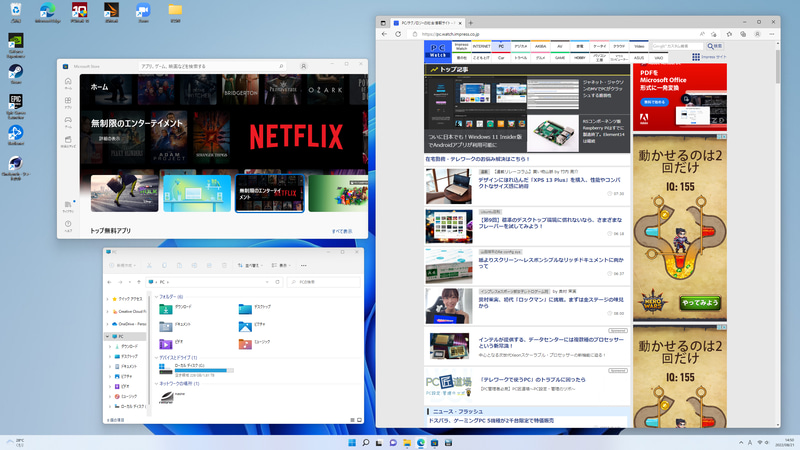The width and height of the screenshot is (800, 450).
Task: Open the AKIBA tab on PC Watch nav
Action: pyautogui.click(x=540, y=46)
